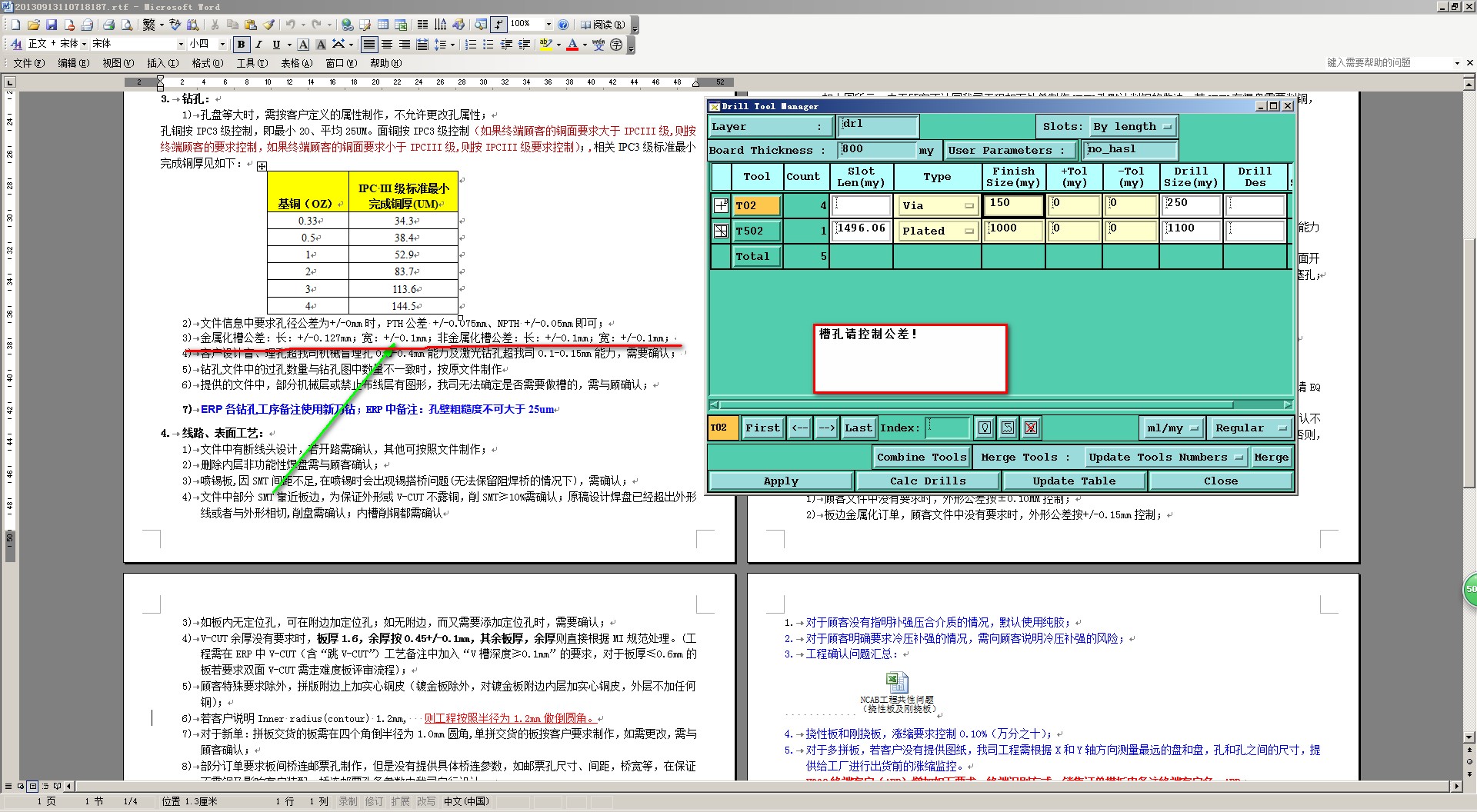Viewport: 1477px width, 812px height.
Task: Click the Cut scissors icon
Action: 215,25
